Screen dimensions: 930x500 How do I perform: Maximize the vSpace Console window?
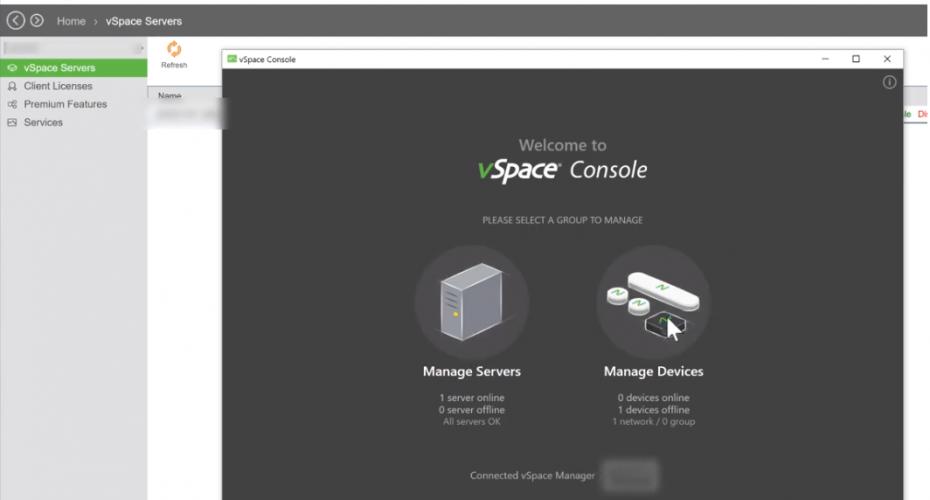[x=856, y=59]
